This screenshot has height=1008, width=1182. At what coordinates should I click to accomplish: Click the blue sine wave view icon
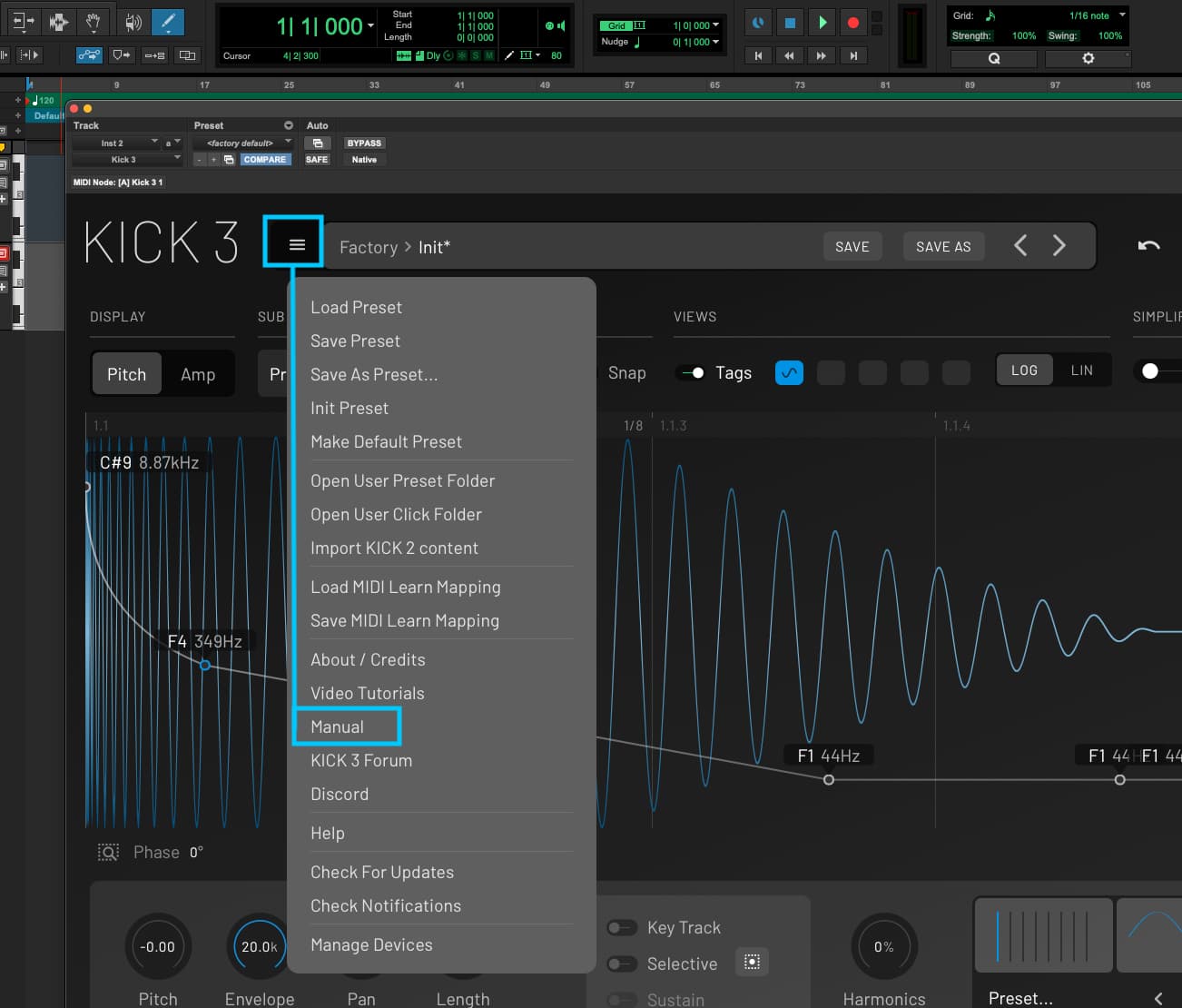coord(789,372)
